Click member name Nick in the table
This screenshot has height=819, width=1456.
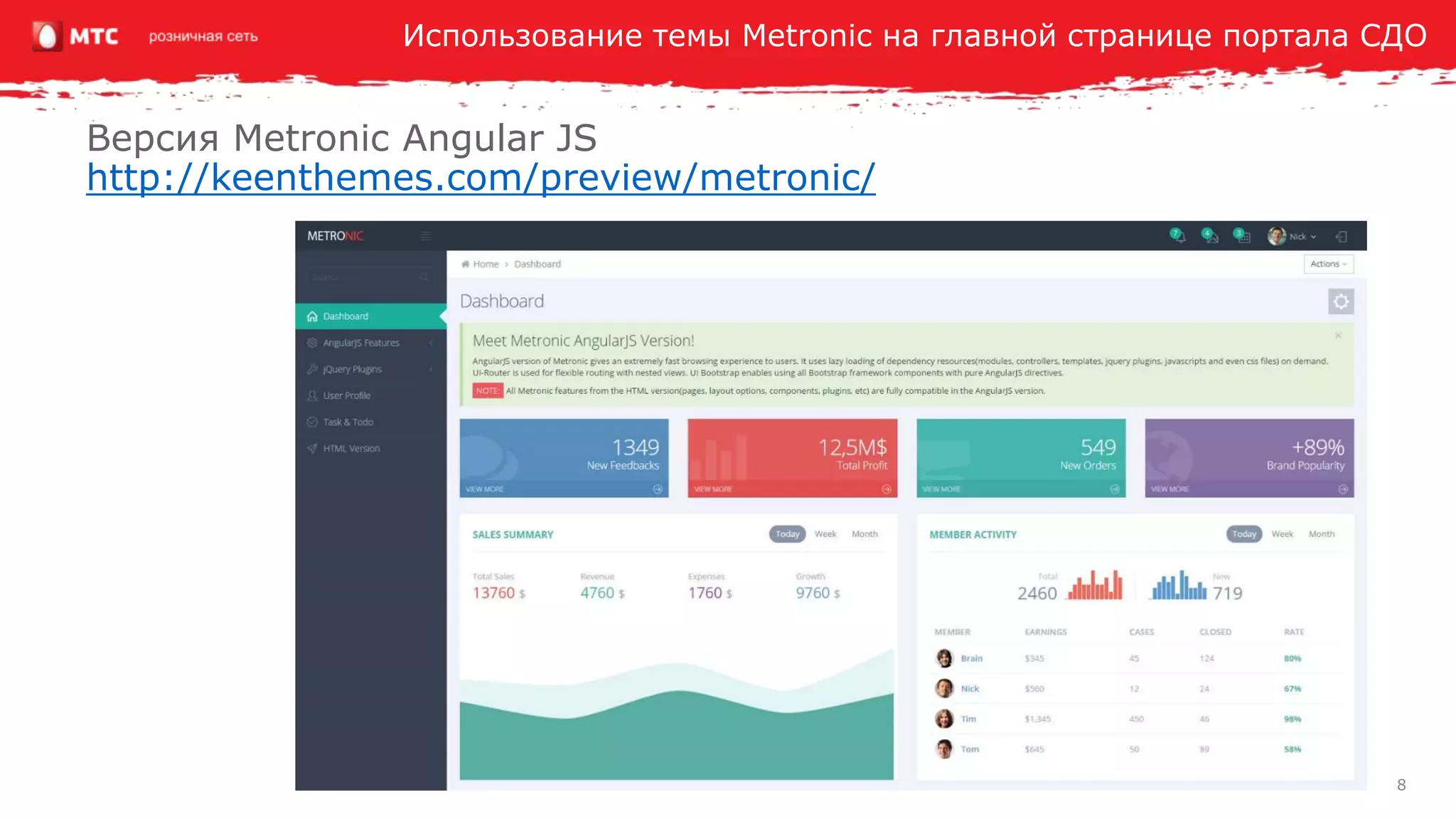(x=970, y=689)
